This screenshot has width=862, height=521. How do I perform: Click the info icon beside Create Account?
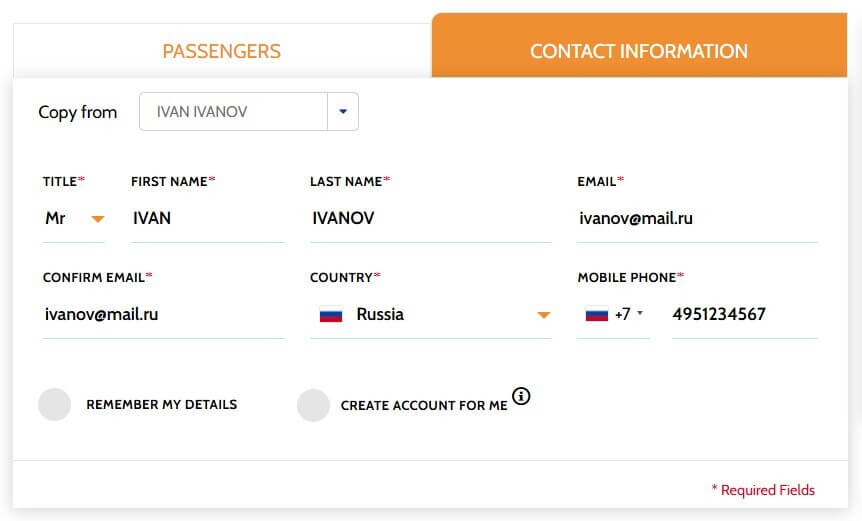(x=521, y=396)
